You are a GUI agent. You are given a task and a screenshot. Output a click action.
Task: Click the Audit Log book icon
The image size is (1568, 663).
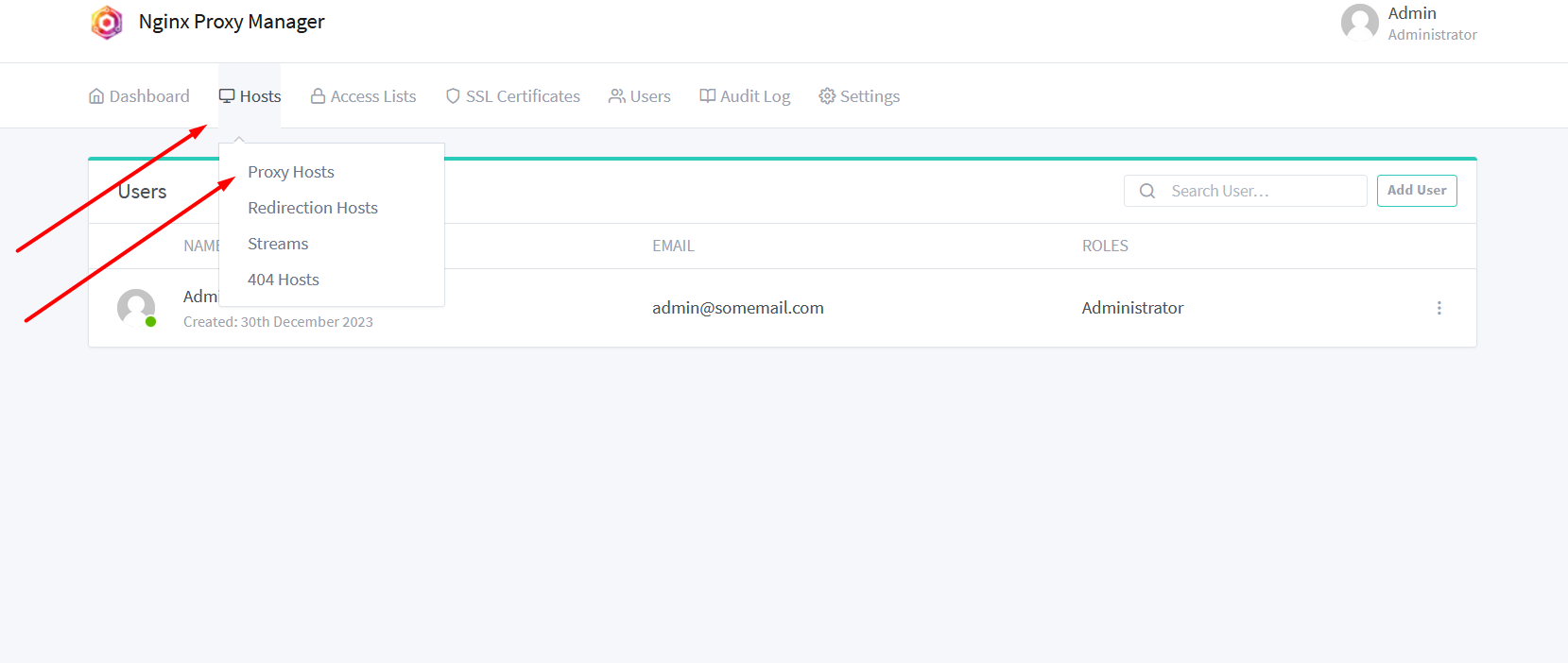pos(707,96)
